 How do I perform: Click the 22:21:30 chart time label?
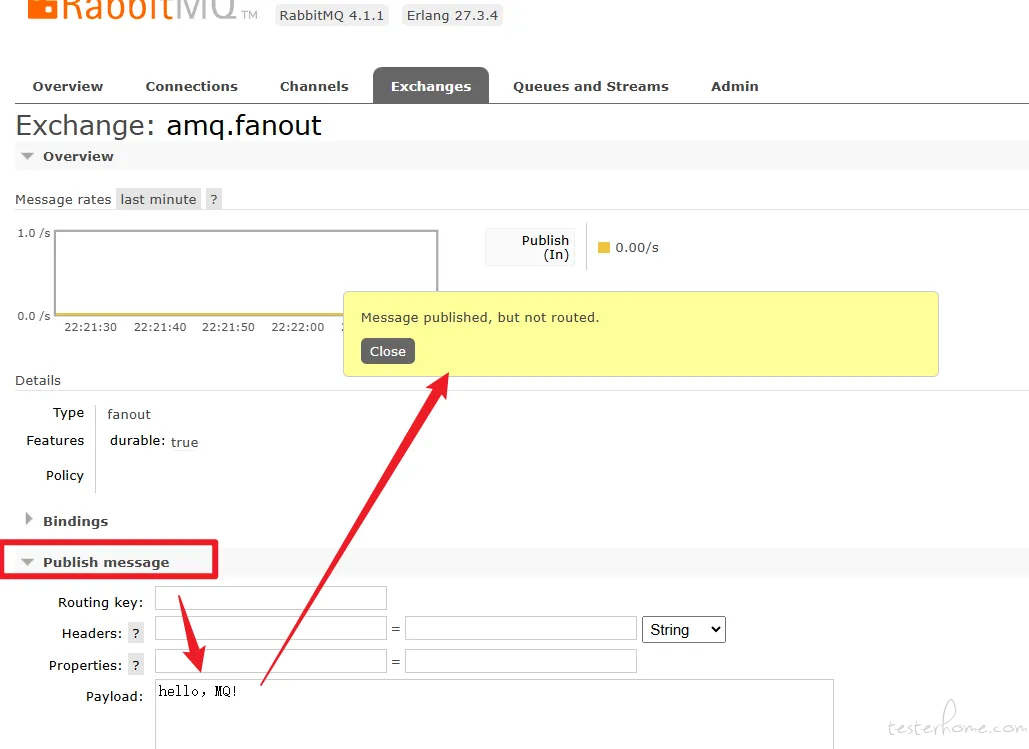[x=91, y=327]
